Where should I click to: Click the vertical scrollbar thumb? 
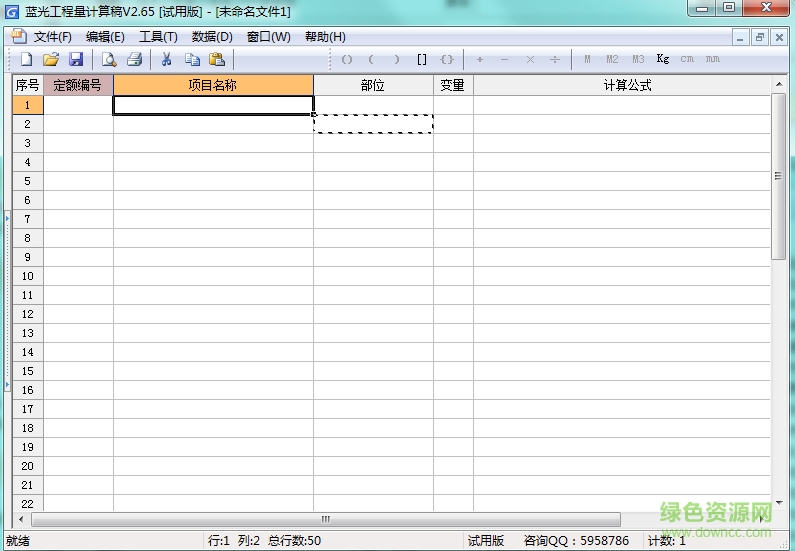778,176
